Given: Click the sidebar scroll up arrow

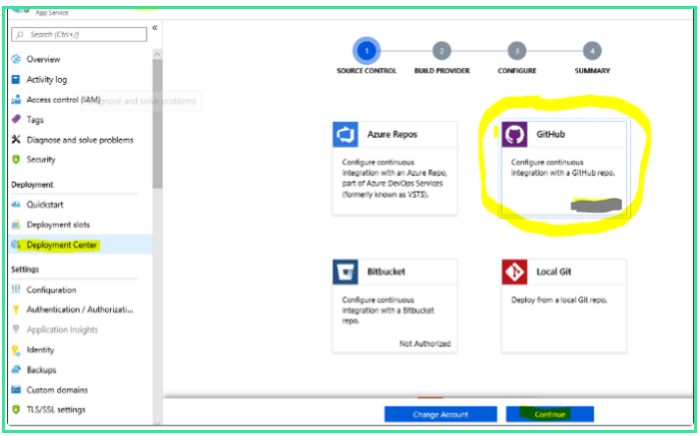Looking at the screenshot, I should point(157,54).
